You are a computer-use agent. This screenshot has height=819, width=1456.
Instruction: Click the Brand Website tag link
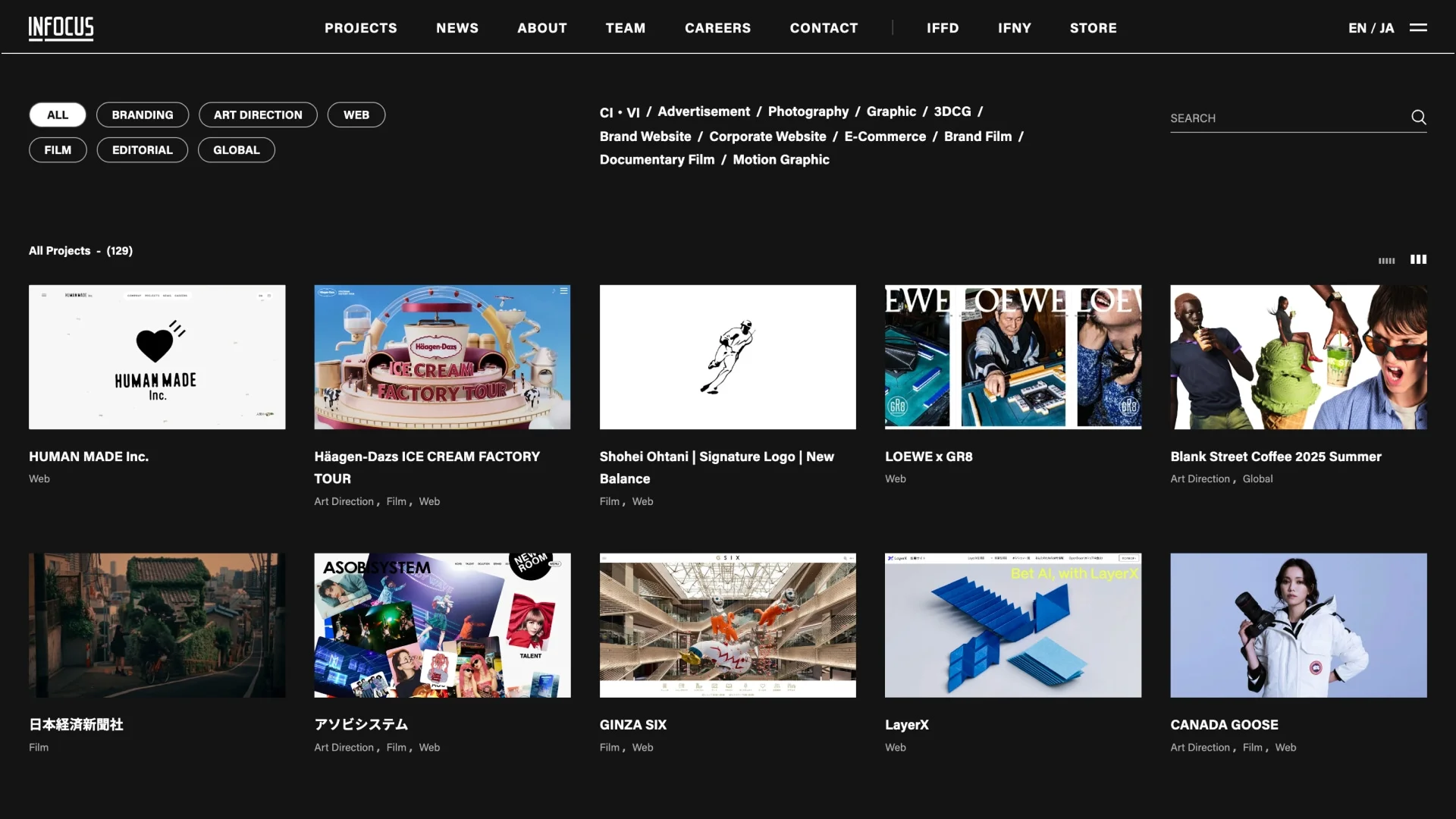click(x=645, y=136)
